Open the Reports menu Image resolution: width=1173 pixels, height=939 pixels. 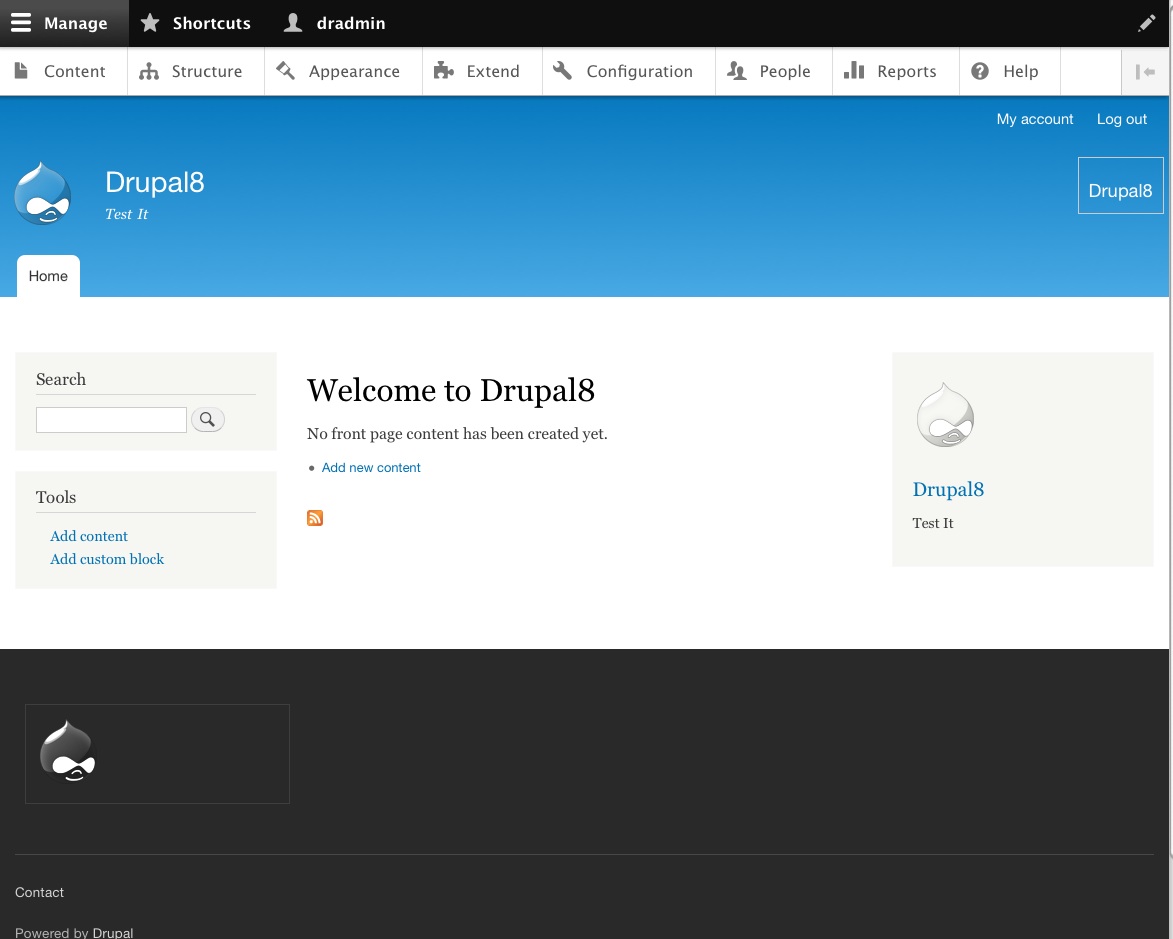[x=894, y=72]
